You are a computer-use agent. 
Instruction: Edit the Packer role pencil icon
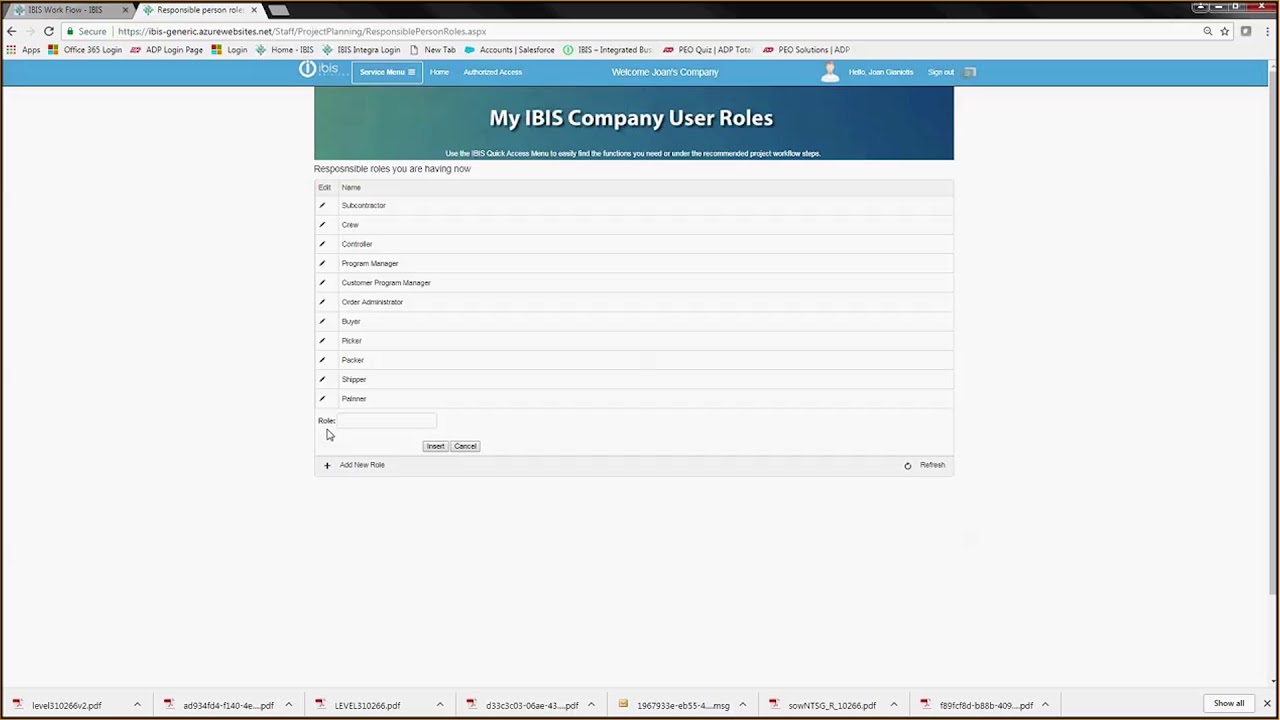322,360
